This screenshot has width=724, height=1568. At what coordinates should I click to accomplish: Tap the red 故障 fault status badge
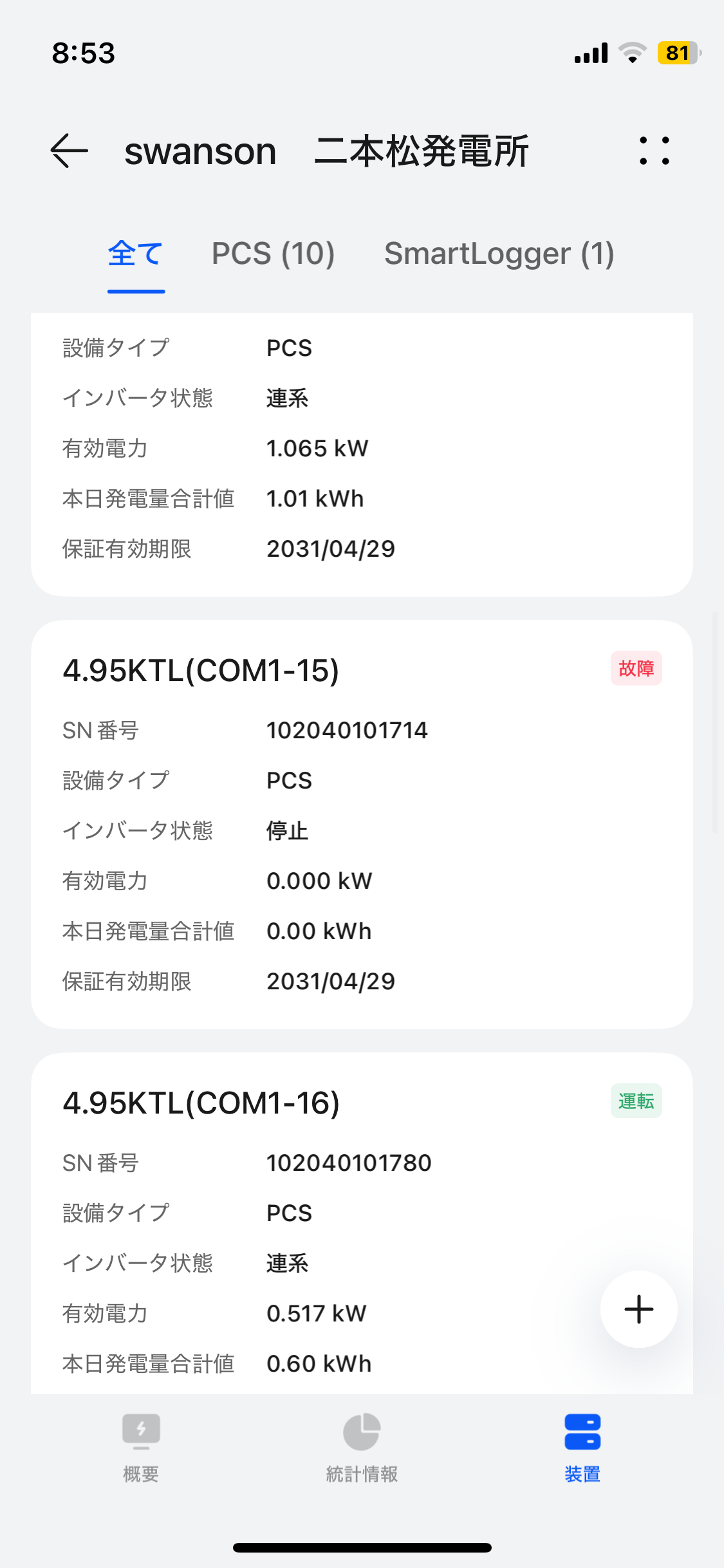[636, 669]
